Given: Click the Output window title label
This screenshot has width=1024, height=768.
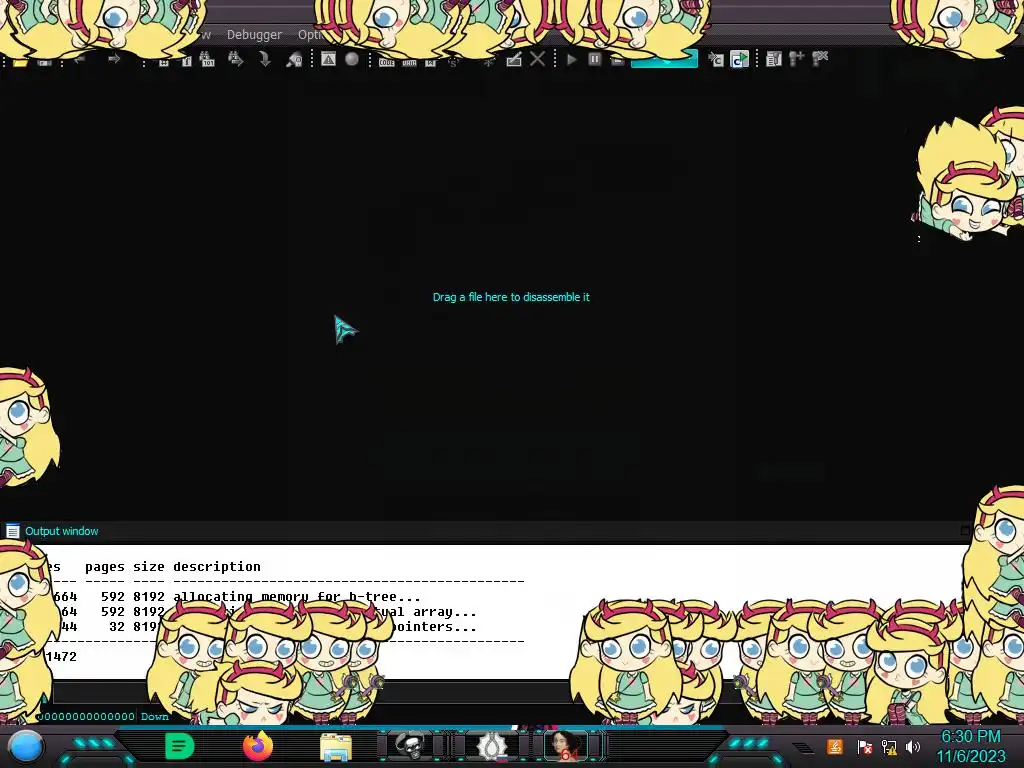Looking at the screenshot, I should (x=61, y=531).
